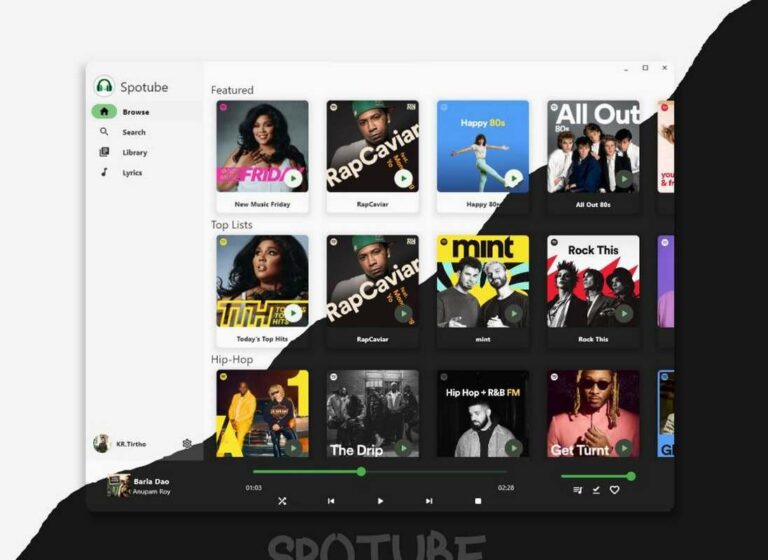This screenshot has height=560, width=768.
Task: Open the New Music Friday cover
Action: [263, 146]
